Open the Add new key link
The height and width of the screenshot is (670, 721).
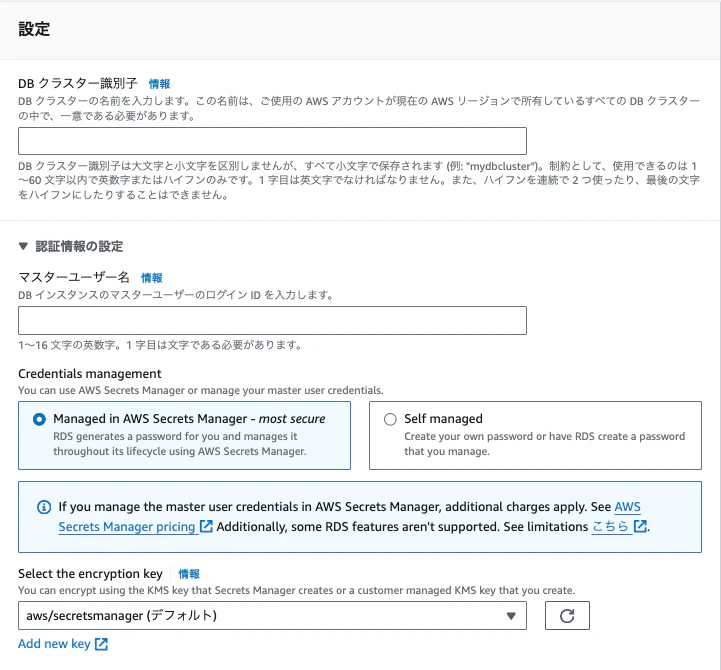pyautogui.click(x=54, y=644)
